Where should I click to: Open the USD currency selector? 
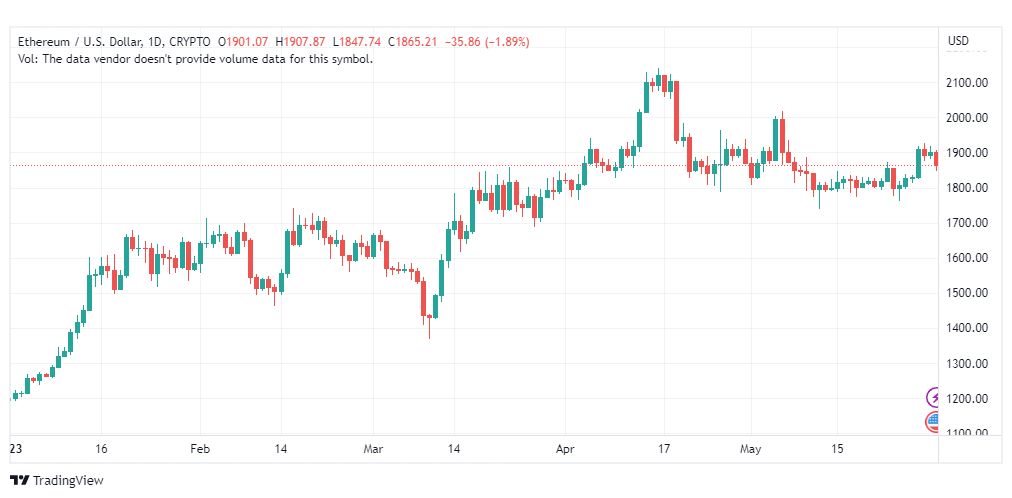tap(958, 41)
